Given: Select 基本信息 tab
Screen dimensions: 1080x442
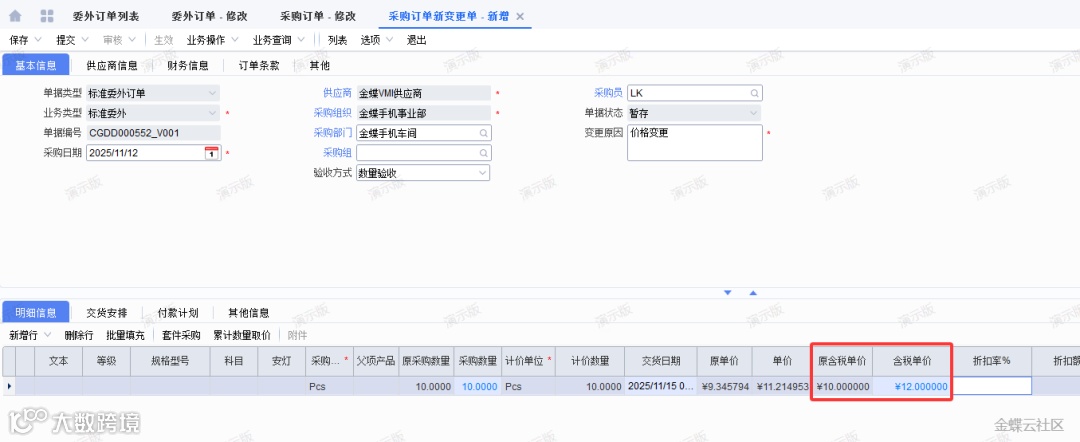Looking at the screenshot, I should [x=36, y=65].
